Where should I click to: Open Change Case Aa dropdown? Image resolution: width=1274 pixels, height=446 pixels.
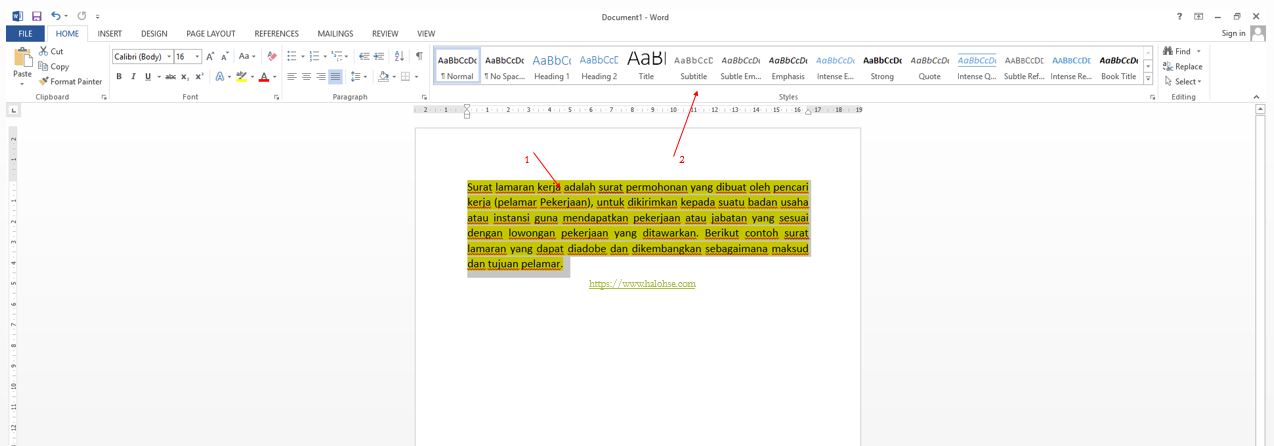coord(246,57)
